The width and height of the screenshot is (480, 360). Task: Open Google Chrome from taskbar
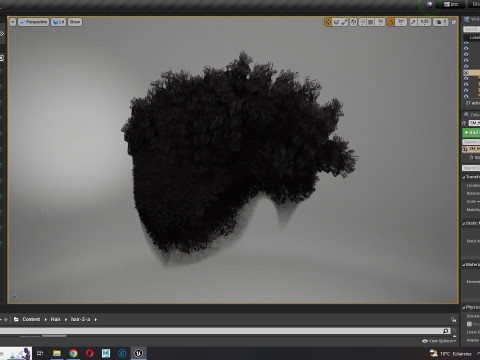73,353
